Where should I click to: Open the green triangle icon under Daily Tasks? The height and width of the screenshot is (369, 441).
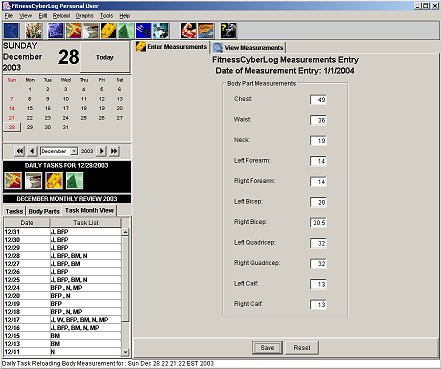75,180
